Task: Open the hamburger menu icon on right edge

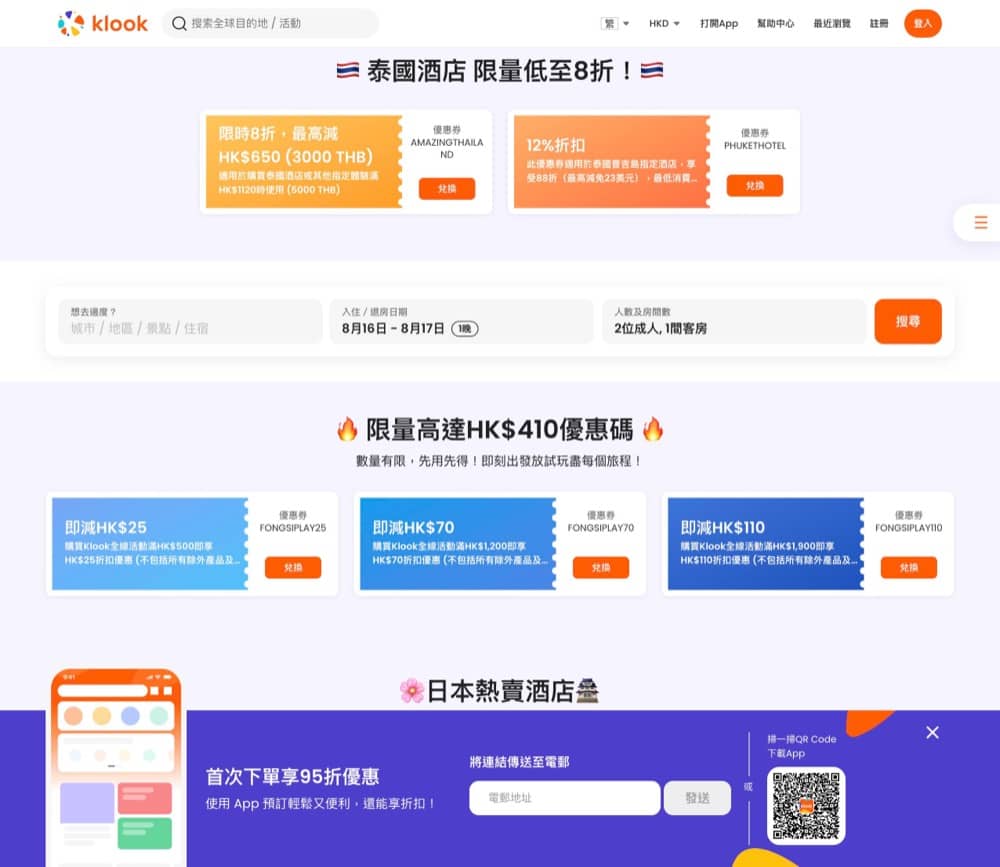Action: point(982,222)
